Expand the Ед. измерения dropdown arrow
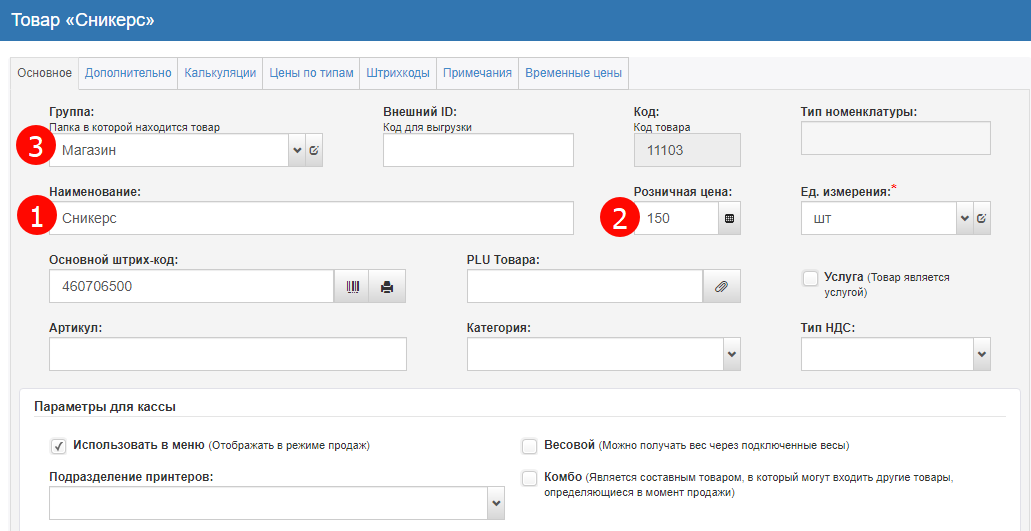Image resolution: width=1031 pixels, height=531 pixels. pos(964,218)
